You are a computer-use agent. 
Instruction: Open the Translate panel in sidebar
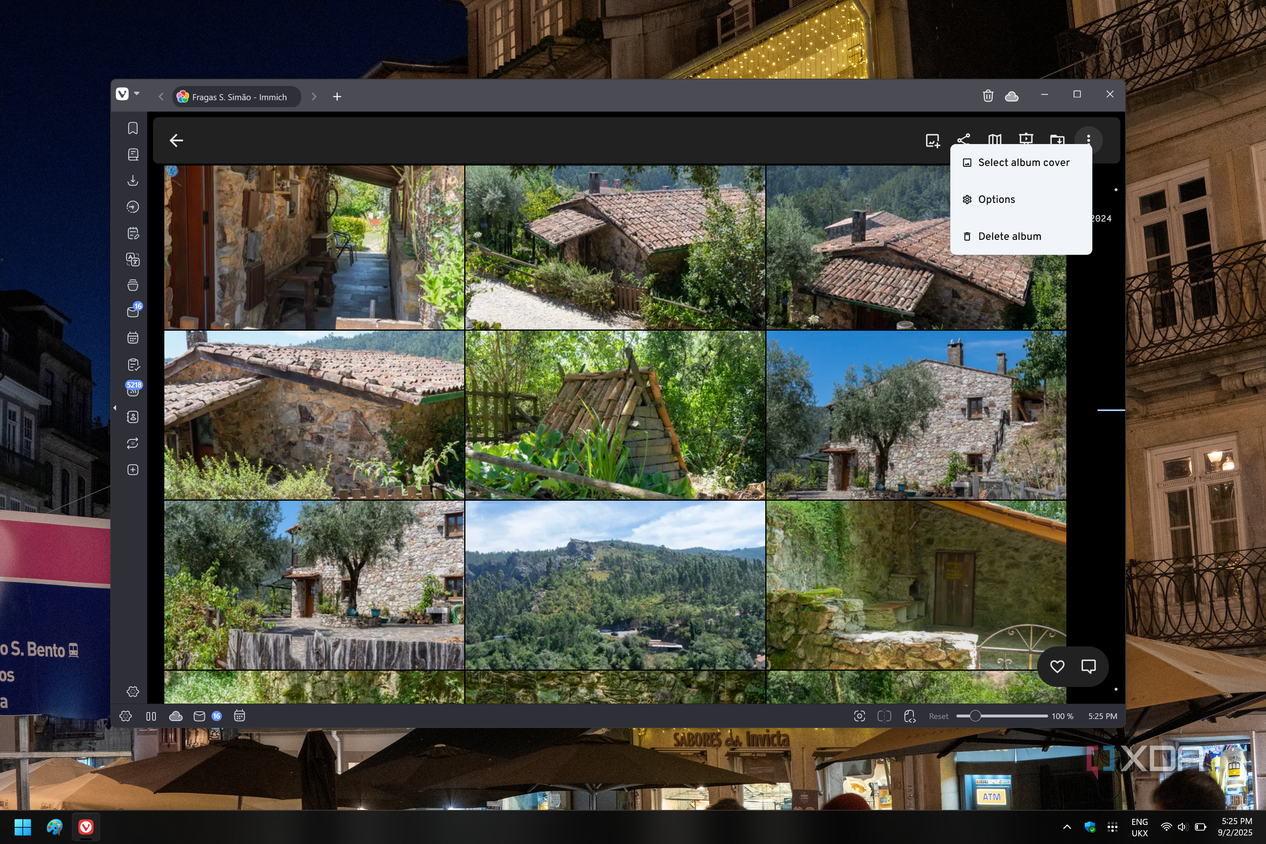[132, 260]
